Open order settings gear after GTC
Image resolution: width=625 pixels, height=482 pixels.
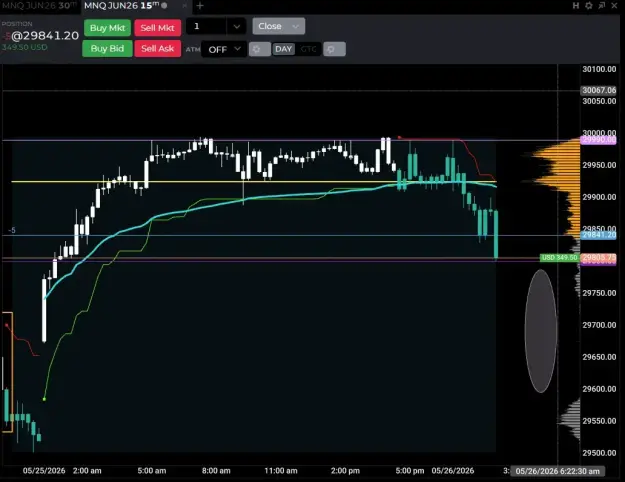click(334, 49)
